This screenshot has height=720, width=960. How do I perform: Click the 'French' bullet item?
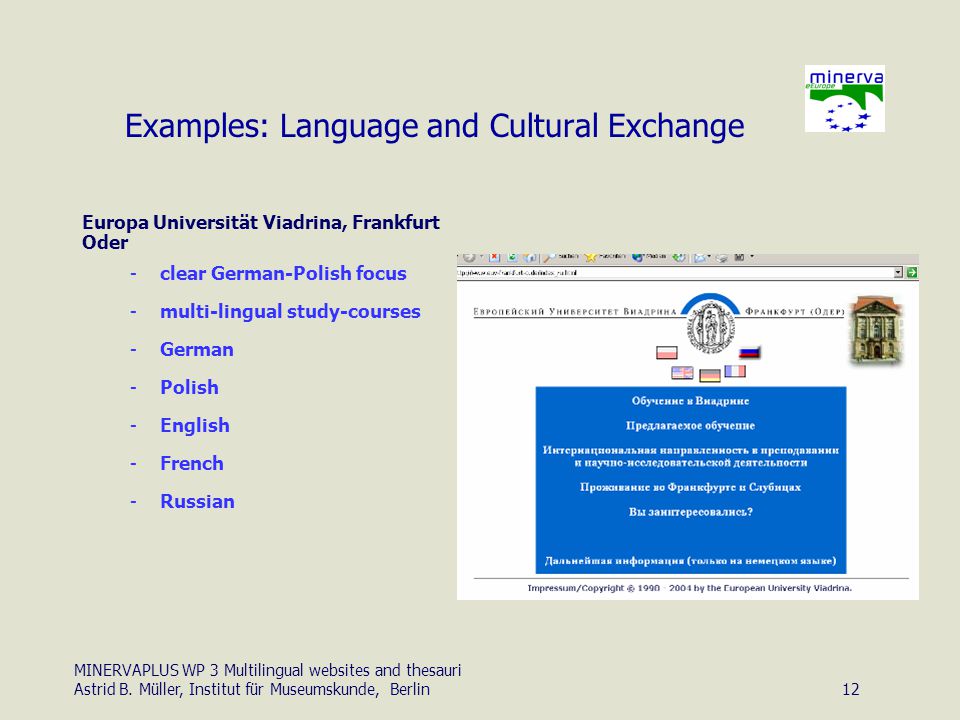pos(192,463)
